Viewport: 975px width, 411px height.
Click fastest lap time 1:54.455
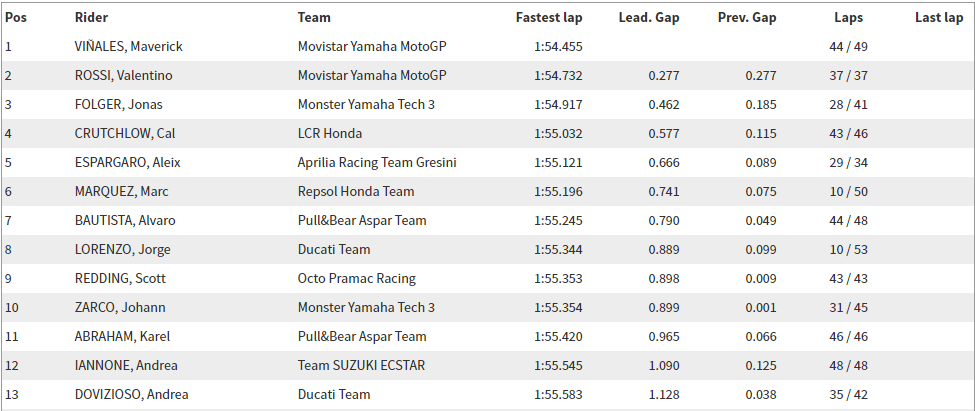click(x=558, y=47)
